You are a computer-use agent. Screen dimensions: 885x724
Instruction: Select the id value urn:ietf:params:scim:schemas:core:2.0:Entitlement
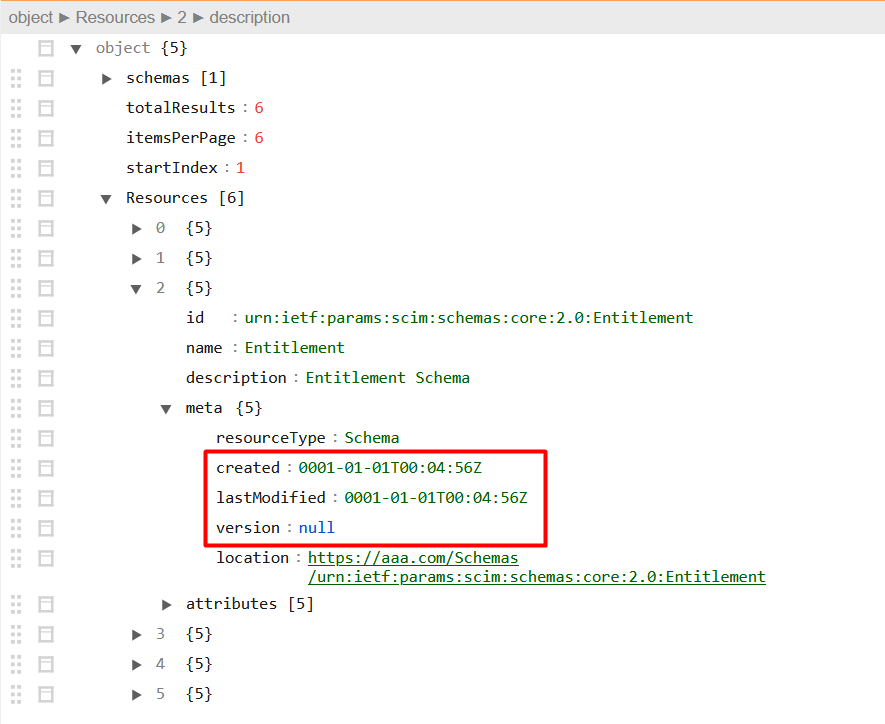click(x=468, y=318)
